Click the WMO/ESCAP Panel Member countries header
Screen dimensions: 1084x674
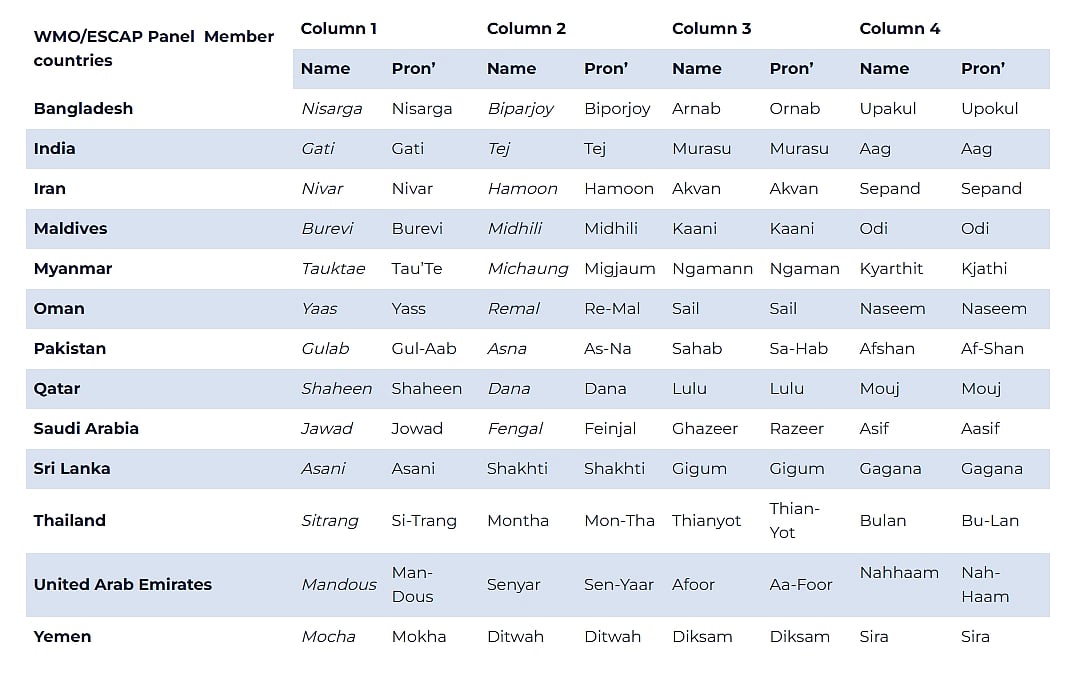coord(154,48)
